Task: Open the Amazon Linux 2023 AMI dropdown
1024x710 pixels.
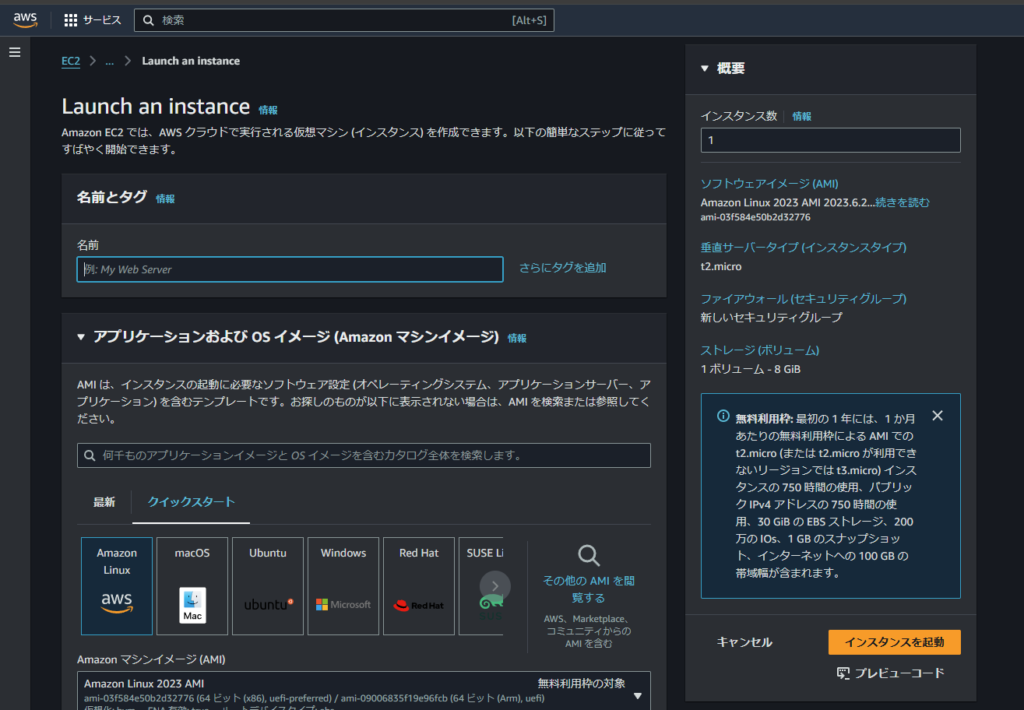Action: 638,695
